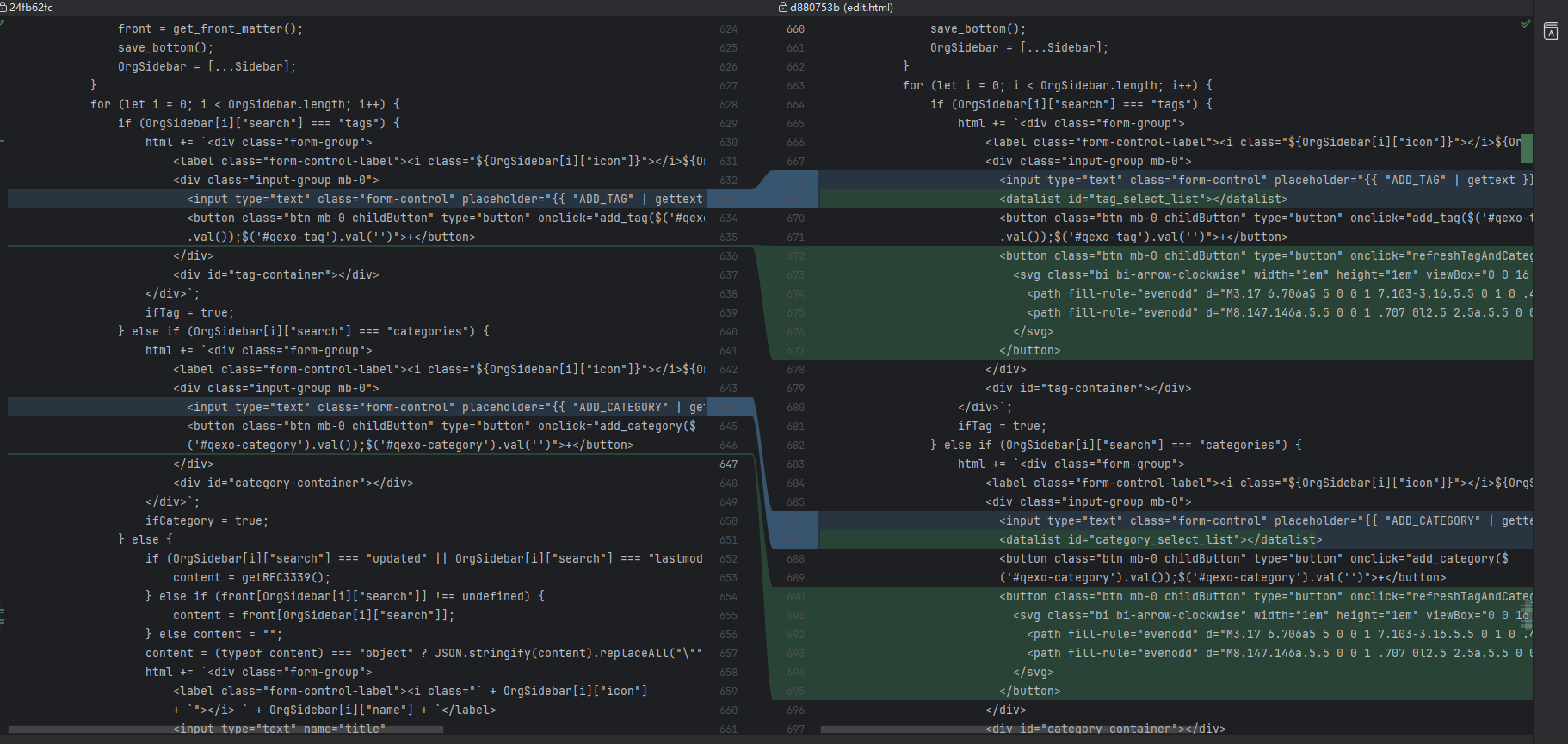Open the book icon in right sidebar
Viewport: 1568px width, 744px height.
point(1551,32)
